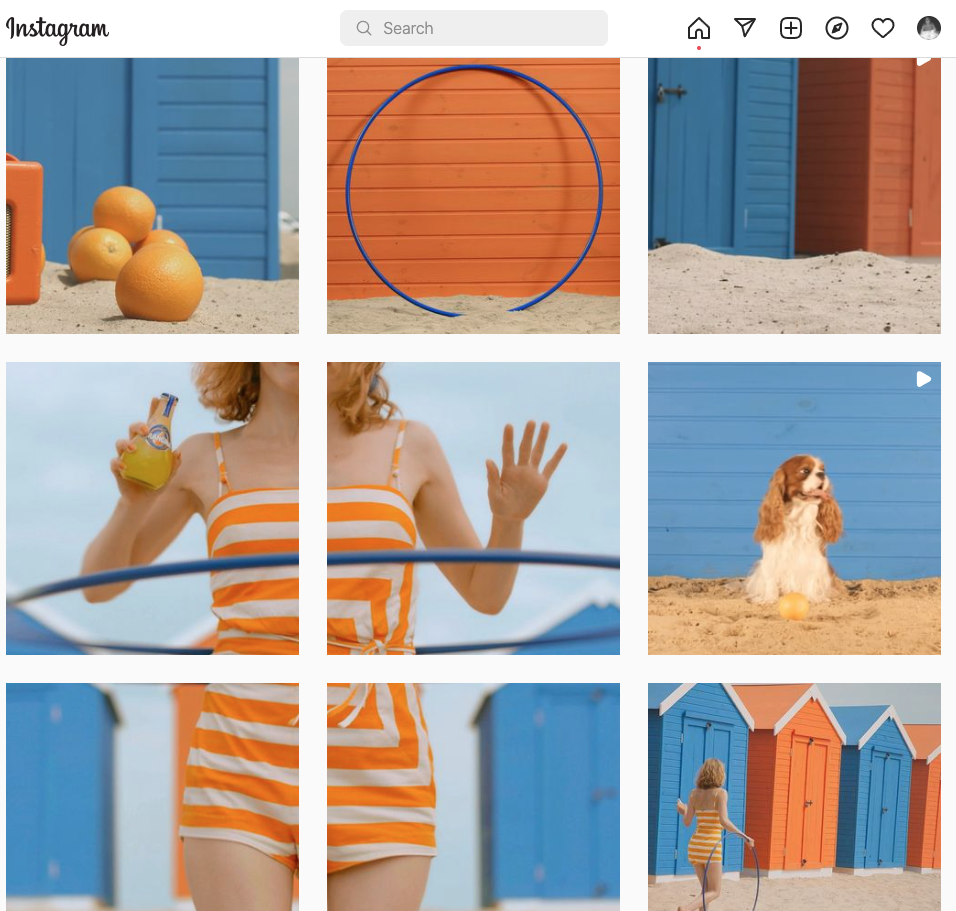Screen dimensions: 956x911
Task: Open activity heart icon
Action: click(x=882, y=28)
